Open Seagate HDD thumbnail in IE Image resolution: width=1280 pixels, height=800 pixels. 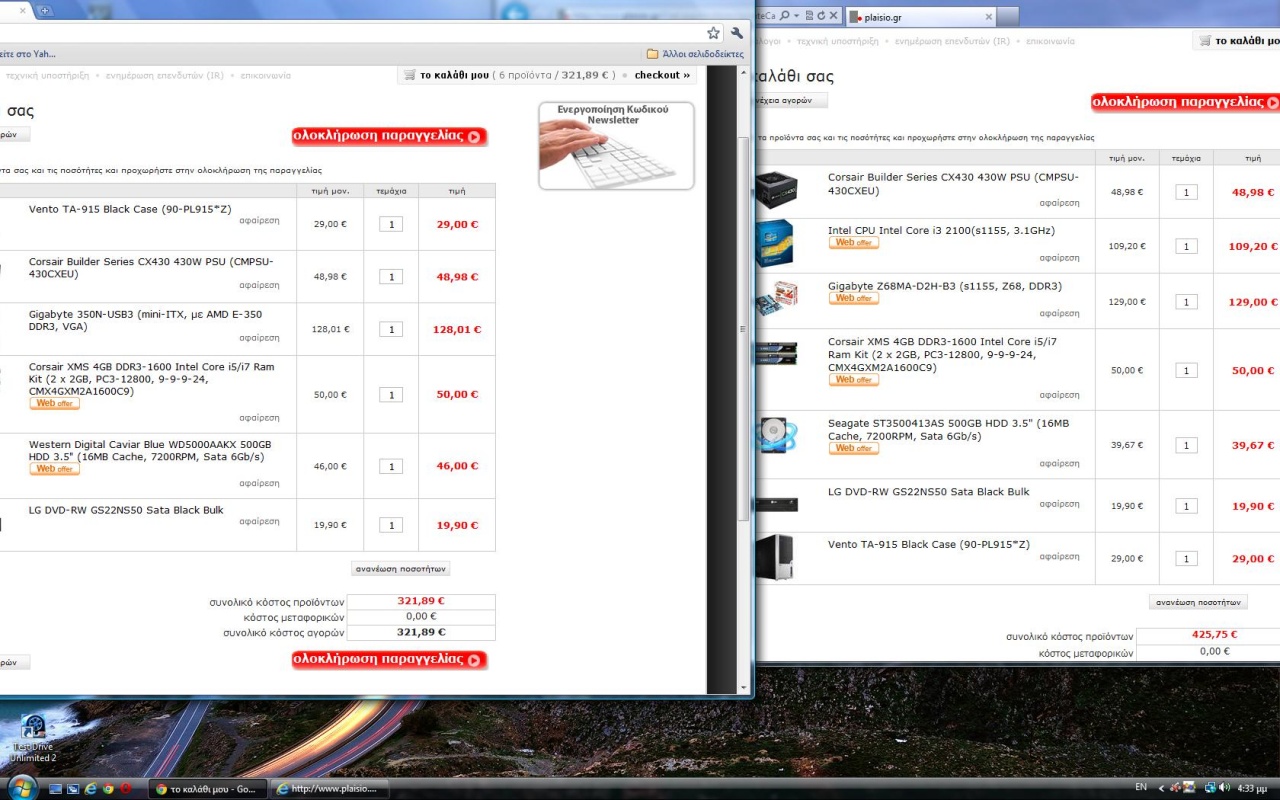[x=776, y=436]
